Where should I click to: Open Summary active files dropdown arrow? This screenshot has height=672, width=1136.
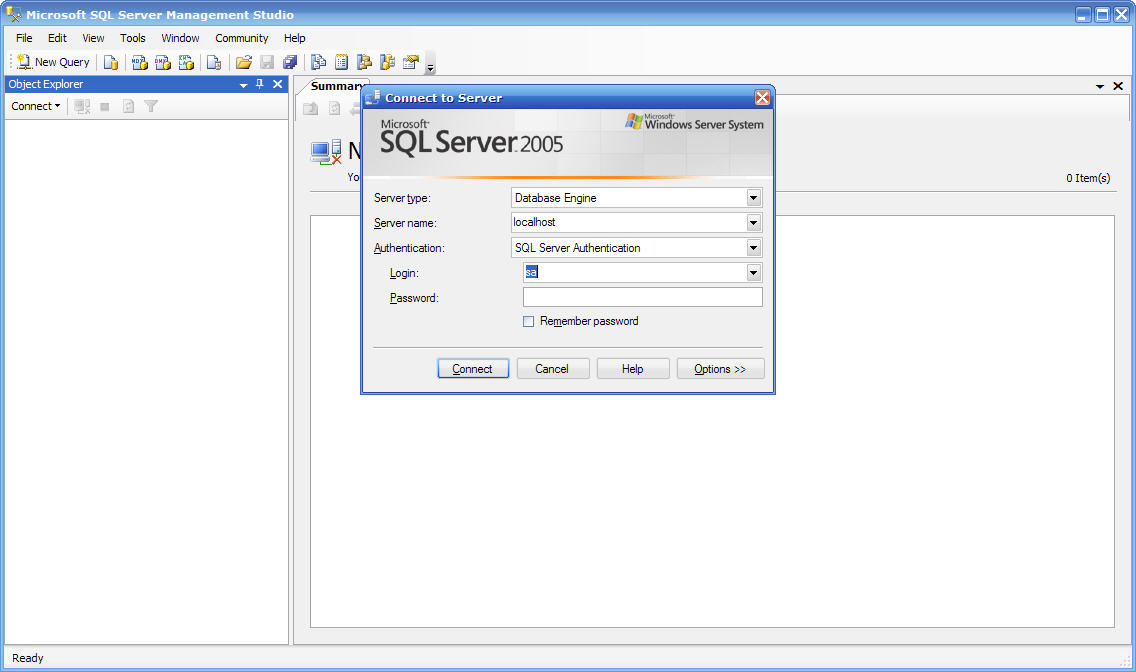click(1100, 86)
